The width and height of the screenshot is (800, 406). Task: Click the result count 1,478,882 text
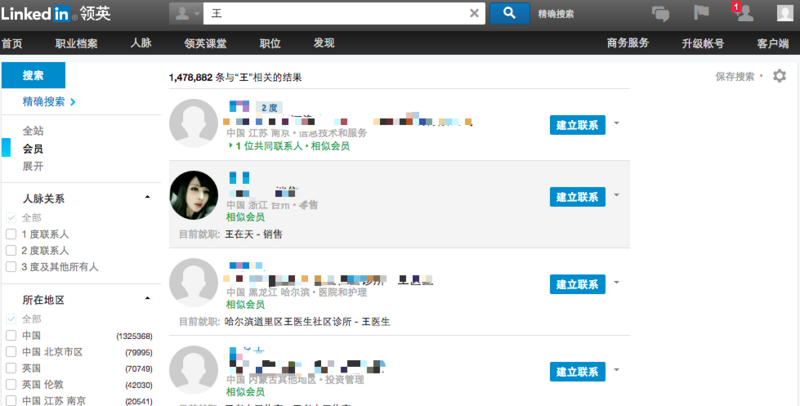click(x=190, y=78)
